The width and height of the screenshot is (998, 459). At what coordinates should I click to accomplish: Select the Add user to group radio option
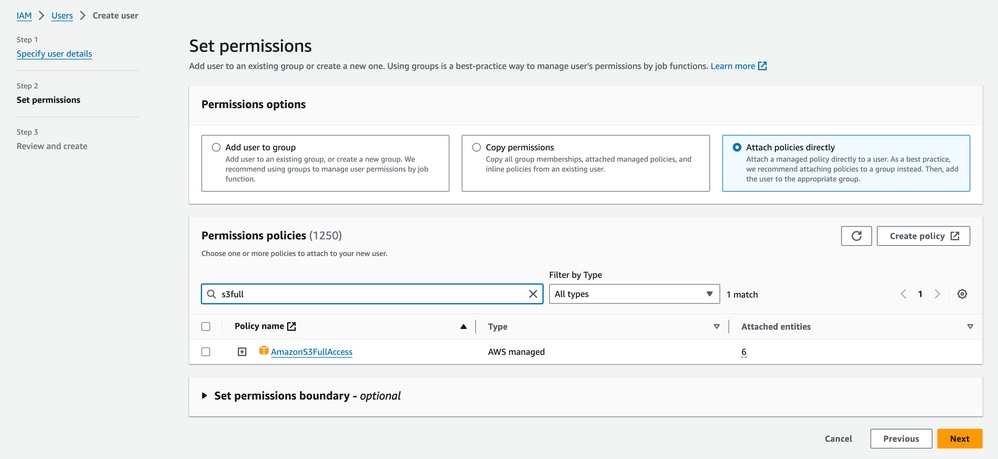pyautogui.click(x=216, y=147)
